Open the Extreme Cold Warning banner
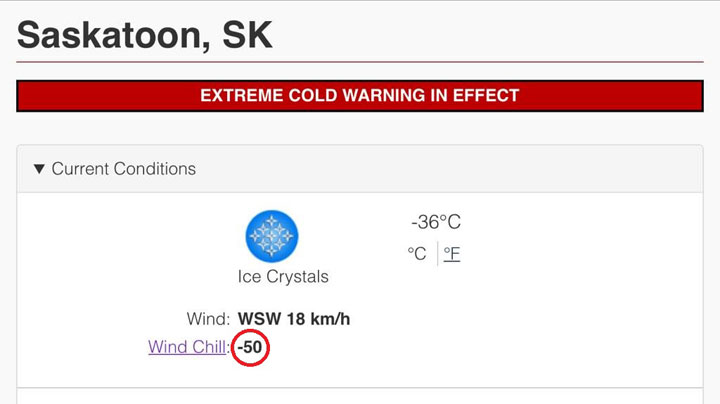Screen dimensions: 720x404 (359, 96)
